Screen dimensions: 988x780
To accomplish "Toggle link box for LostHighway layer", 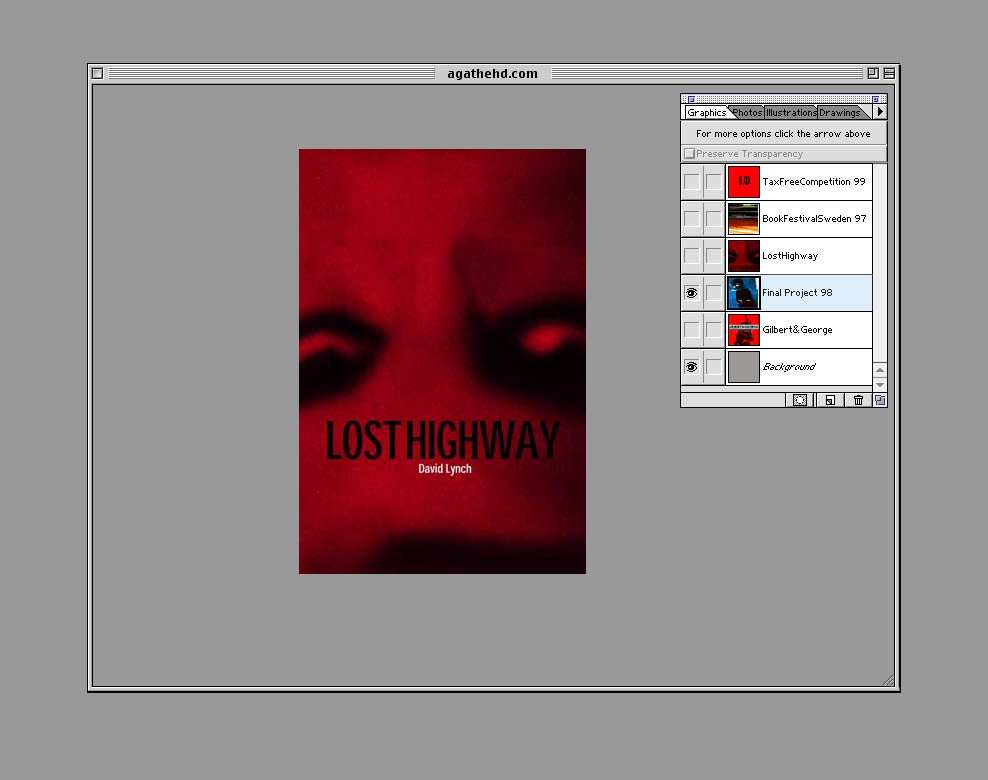I will click(x=713, y=256).
